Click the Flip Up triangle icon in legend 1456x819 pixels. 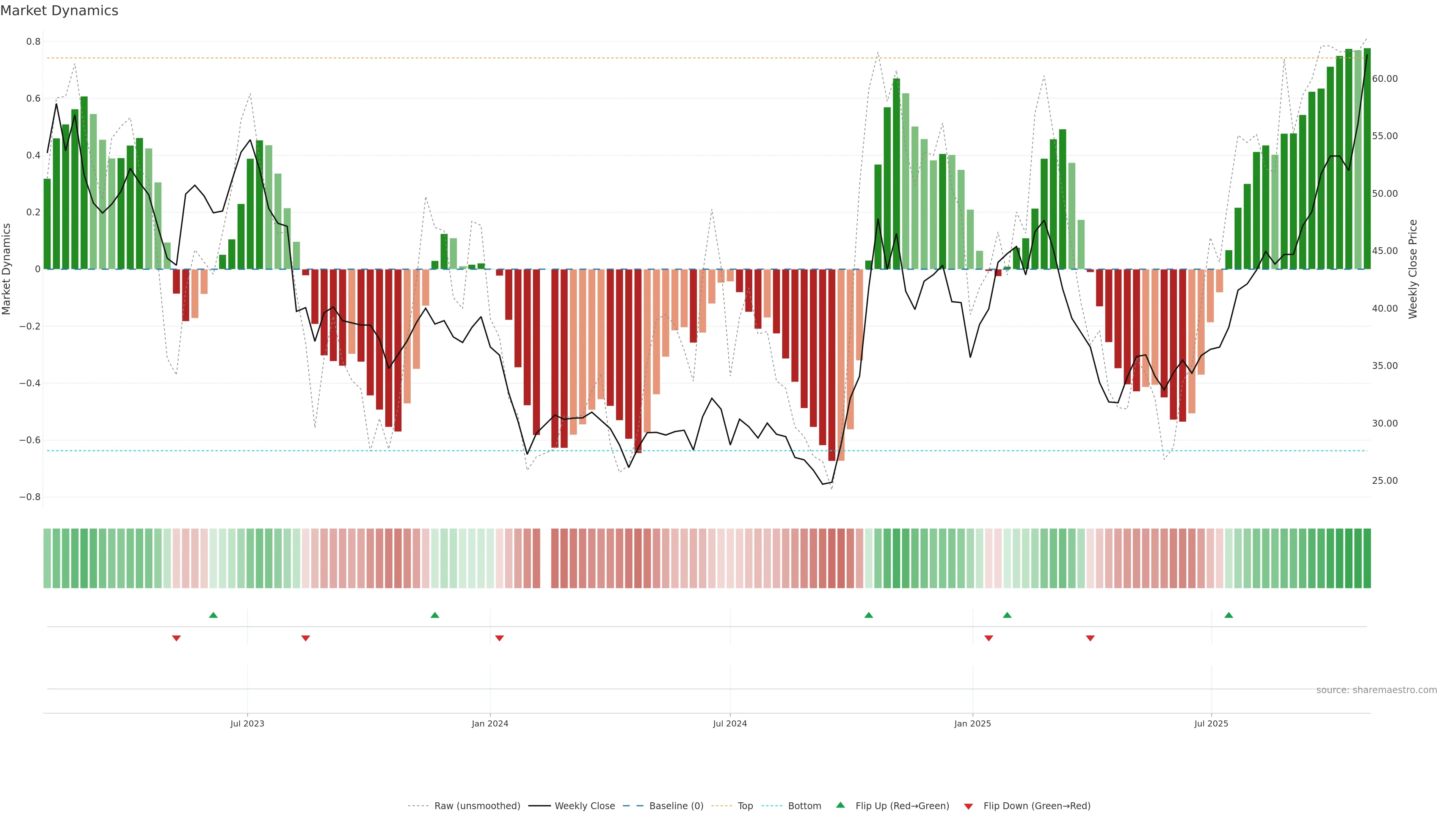point(841,805)
